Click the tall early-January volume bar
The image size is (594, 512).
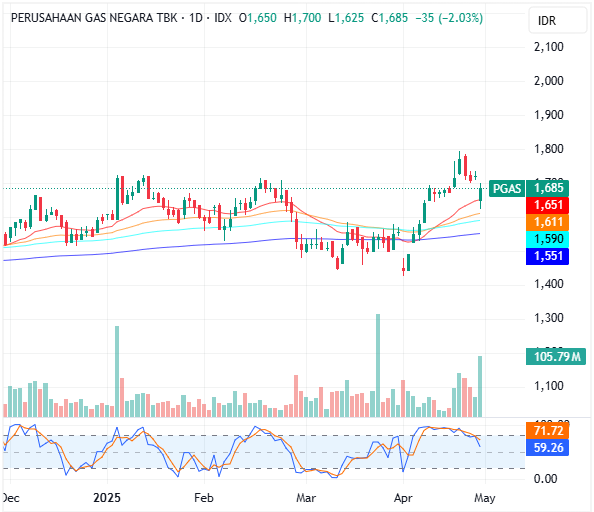[117, 372]
